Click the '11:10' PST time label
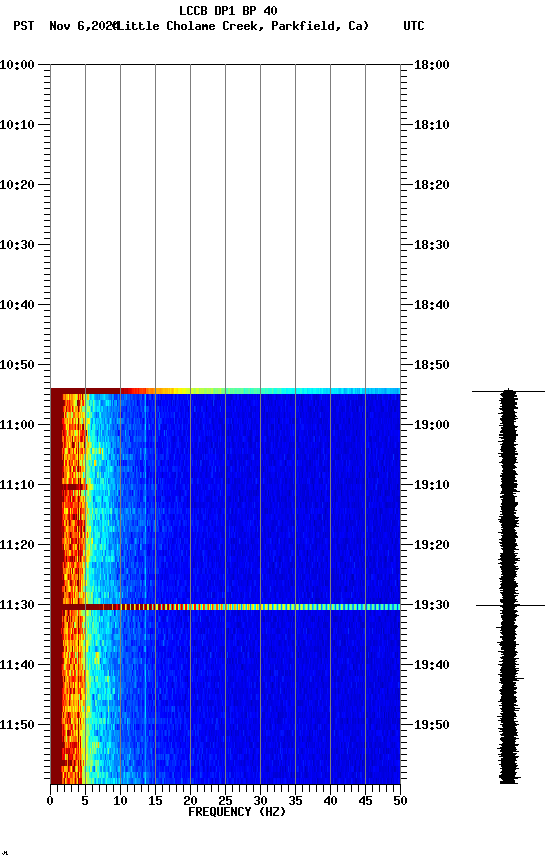Viewport: 552px width, 864px height. click(x=17, y=485)
